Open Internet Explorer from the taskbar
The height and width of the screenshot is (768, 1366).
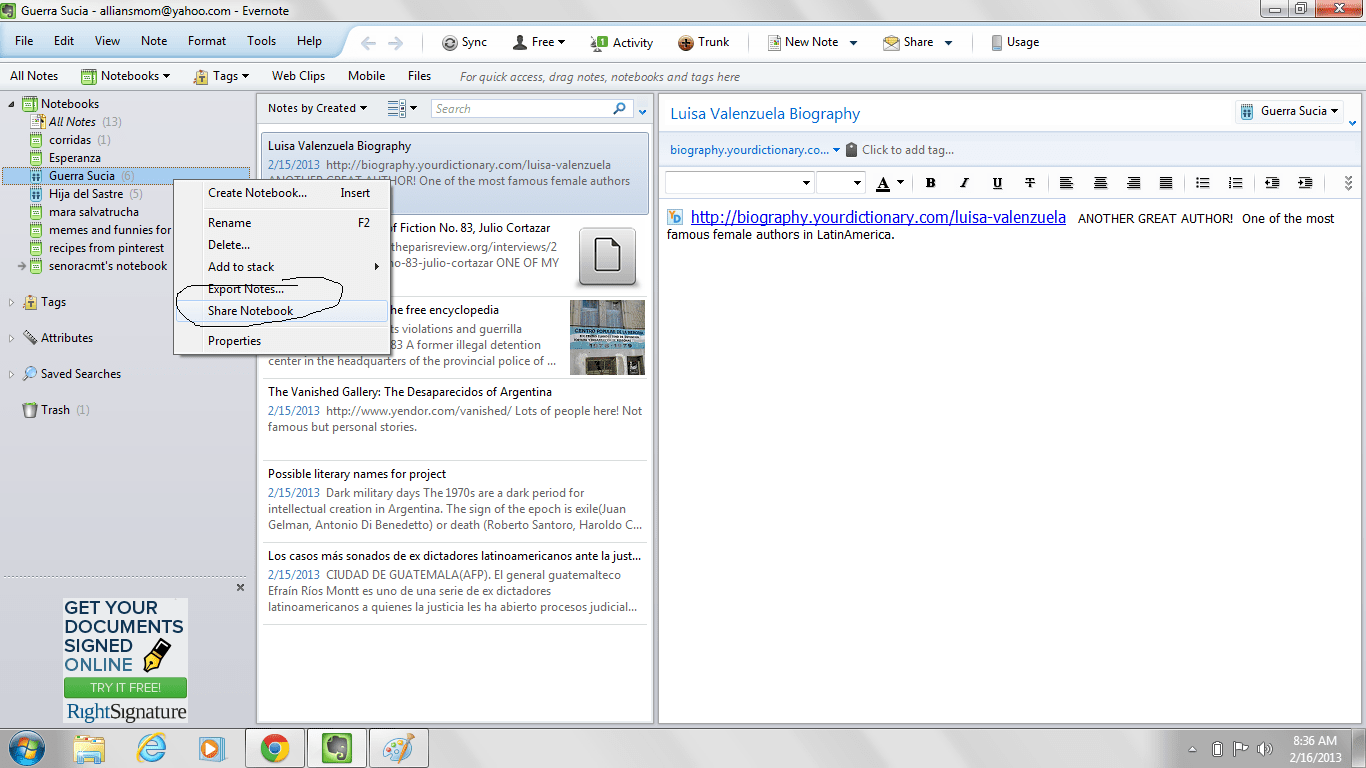coord(152,748)
